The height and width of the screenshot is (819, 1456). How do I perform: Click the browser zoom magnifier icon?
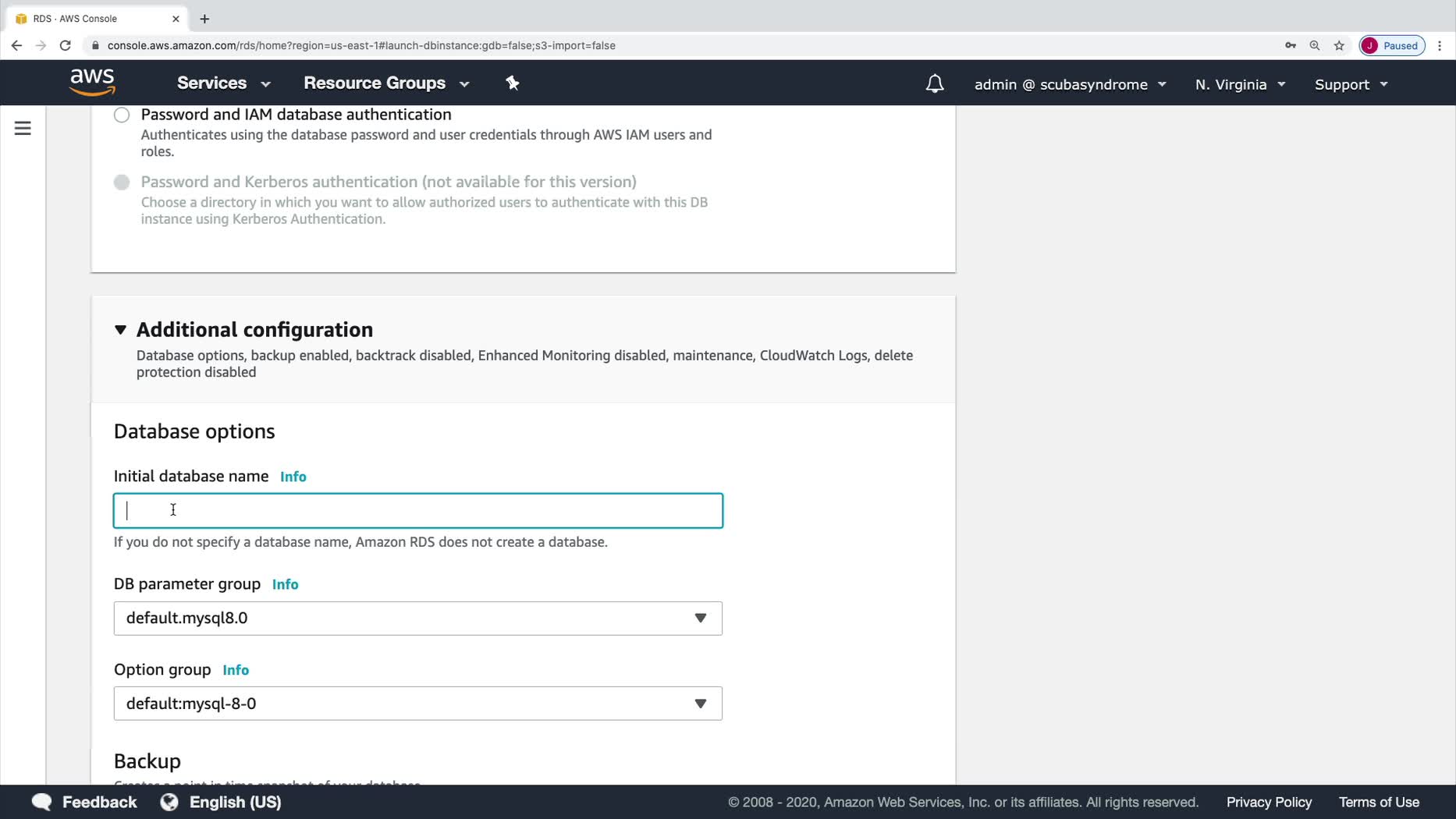1315,45
